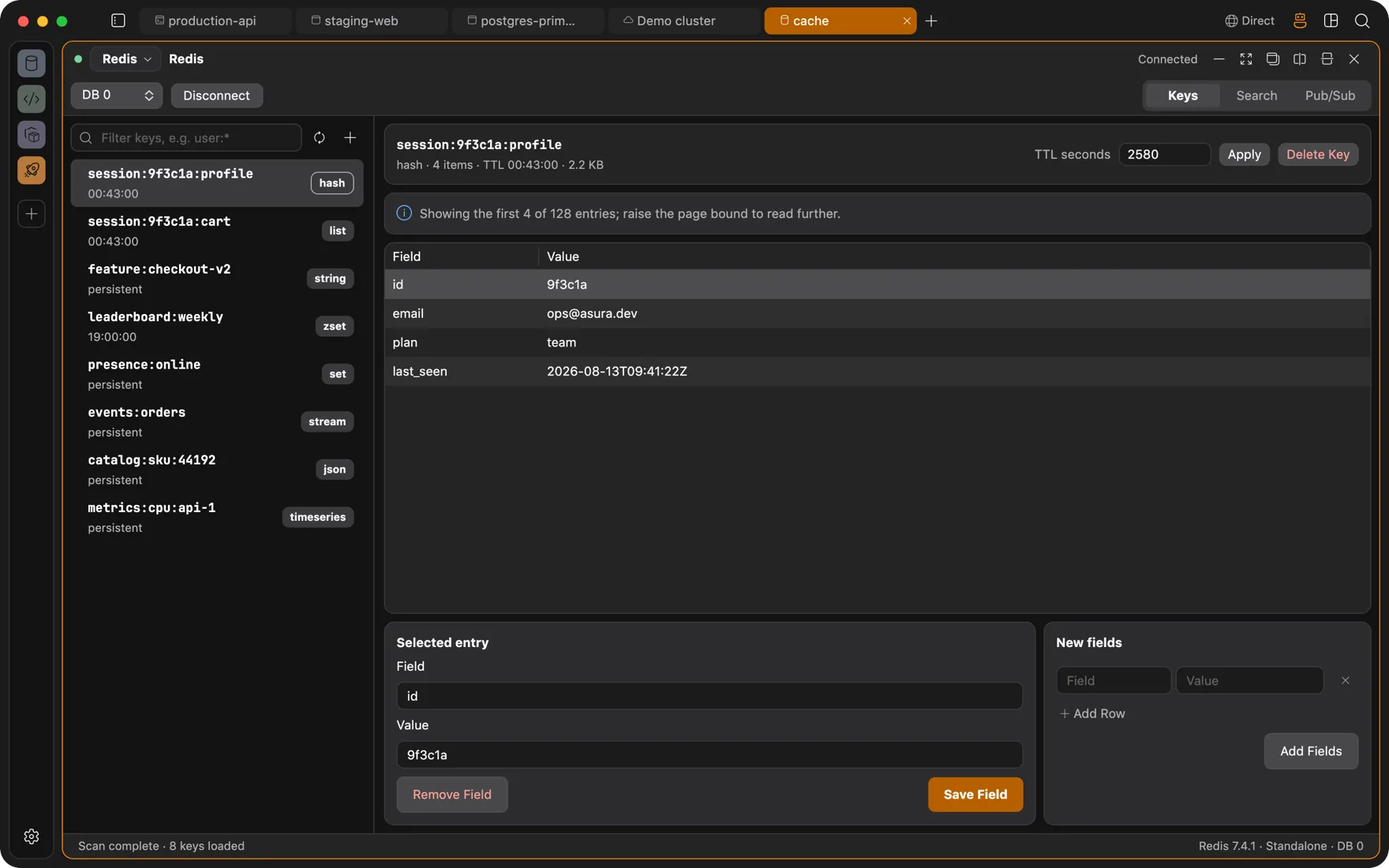
Task: Save the selected field
Action: coord(975,795)
